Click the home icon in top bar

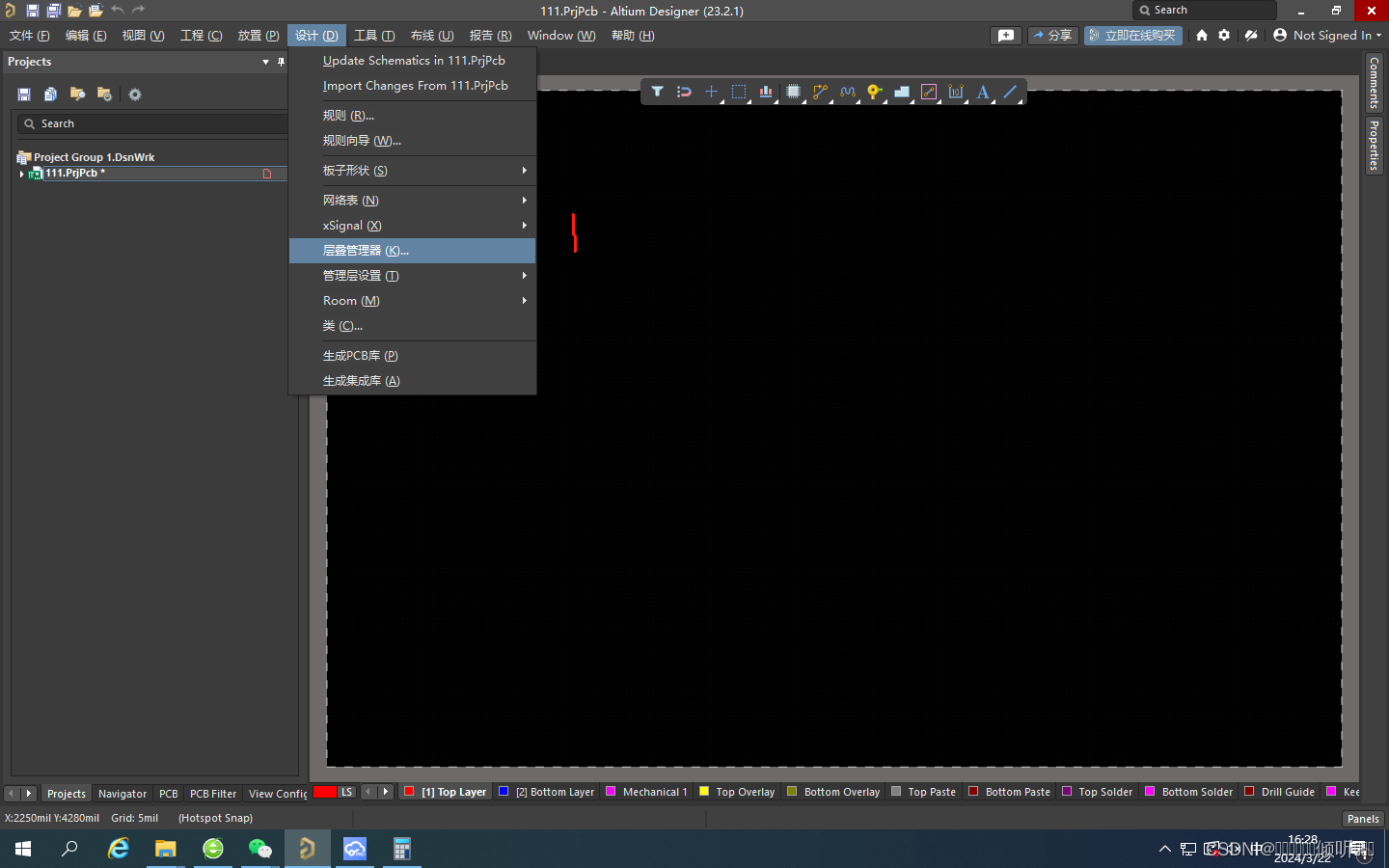(x=1202, y=35)
